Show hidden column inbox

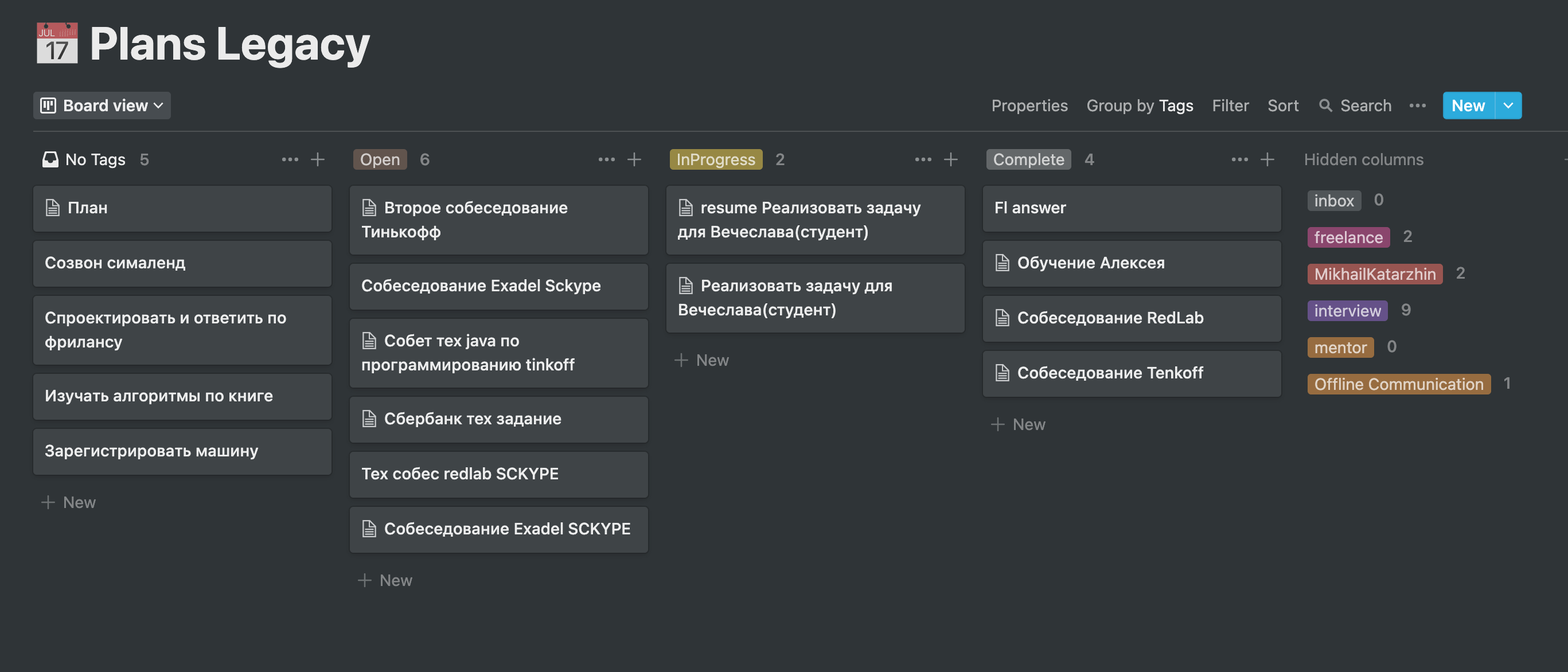click(x=1333, y=200)
